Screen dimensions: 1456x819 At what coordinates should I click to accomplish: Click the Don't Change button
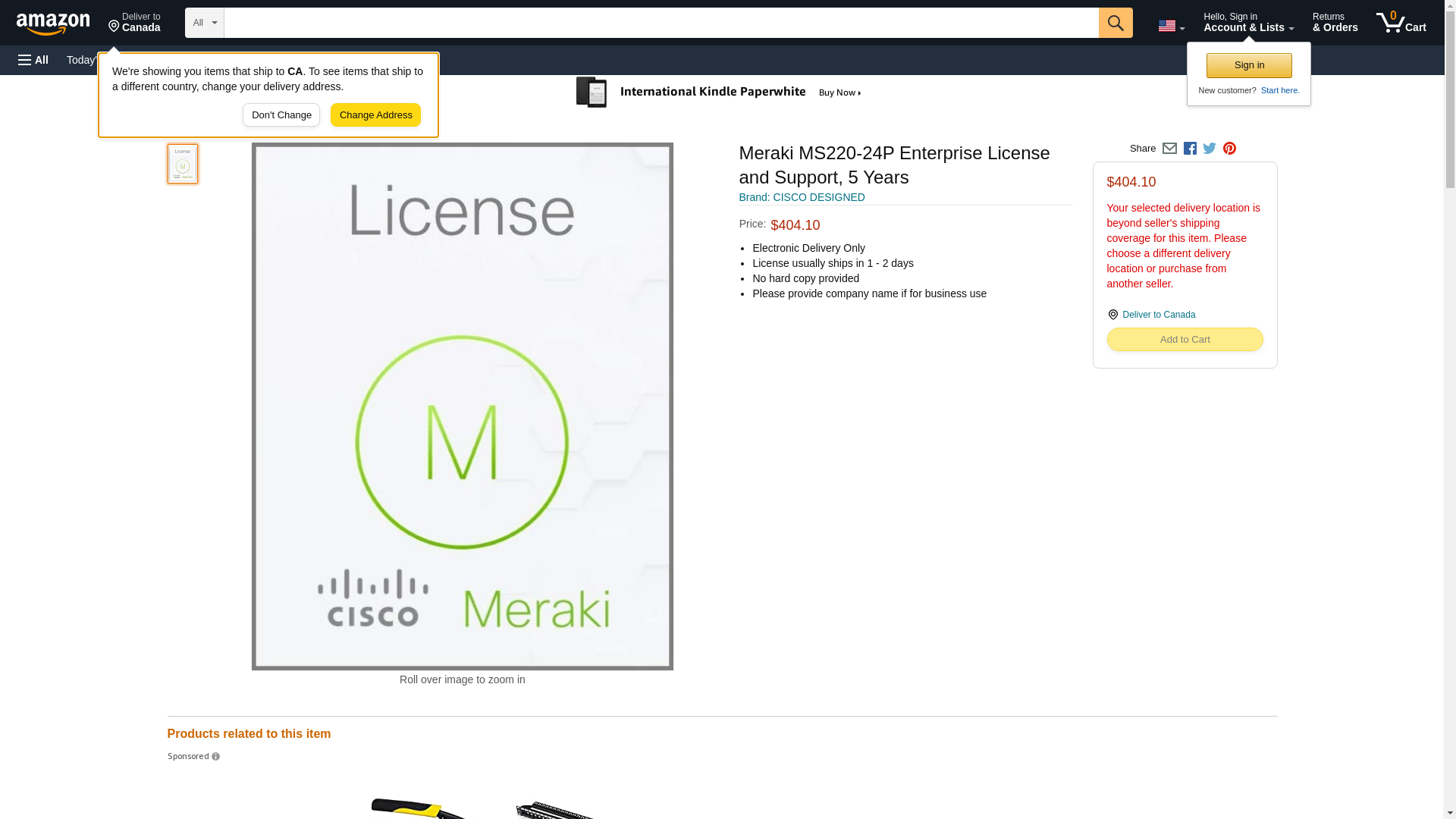[281, 115]
